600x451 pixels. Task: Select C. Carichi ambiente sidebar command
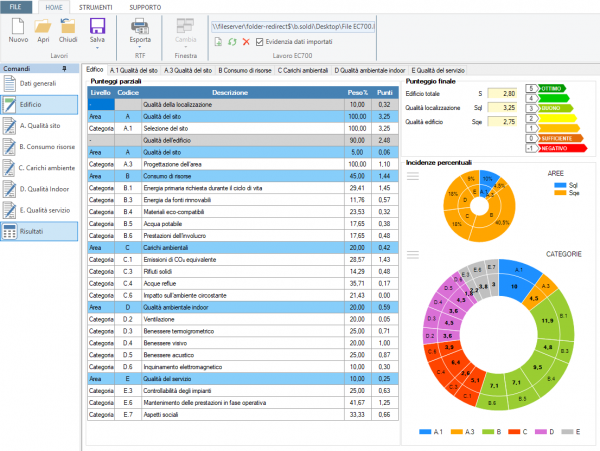click(39, 168)
